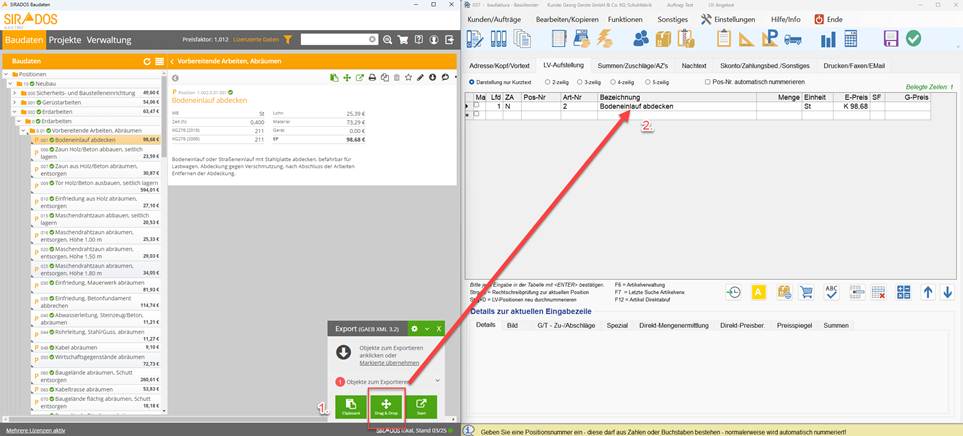Open the Direkt-Mengenermittlung details tab

click(674, 325)
